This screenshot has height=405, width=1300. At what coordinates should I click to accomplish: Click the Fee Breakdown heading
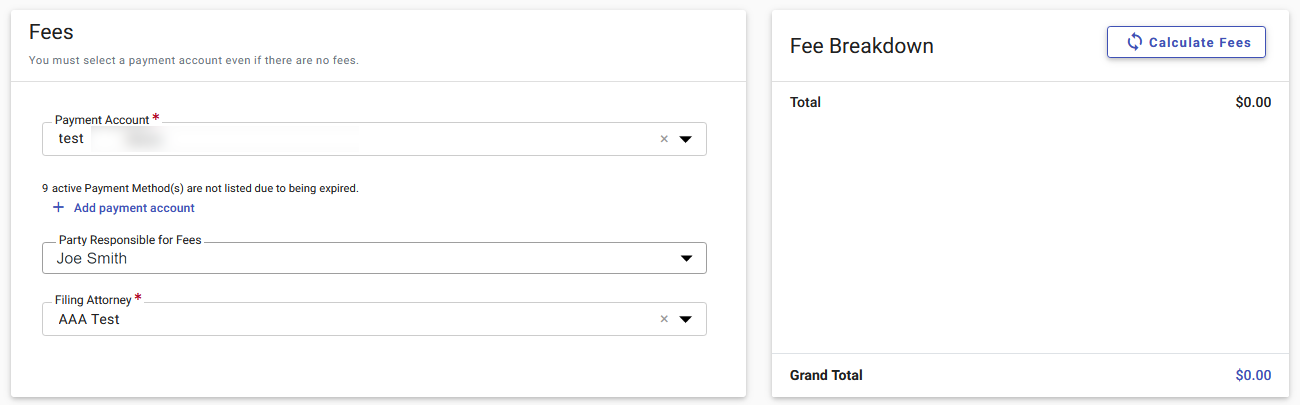click(x=862, y=46)
